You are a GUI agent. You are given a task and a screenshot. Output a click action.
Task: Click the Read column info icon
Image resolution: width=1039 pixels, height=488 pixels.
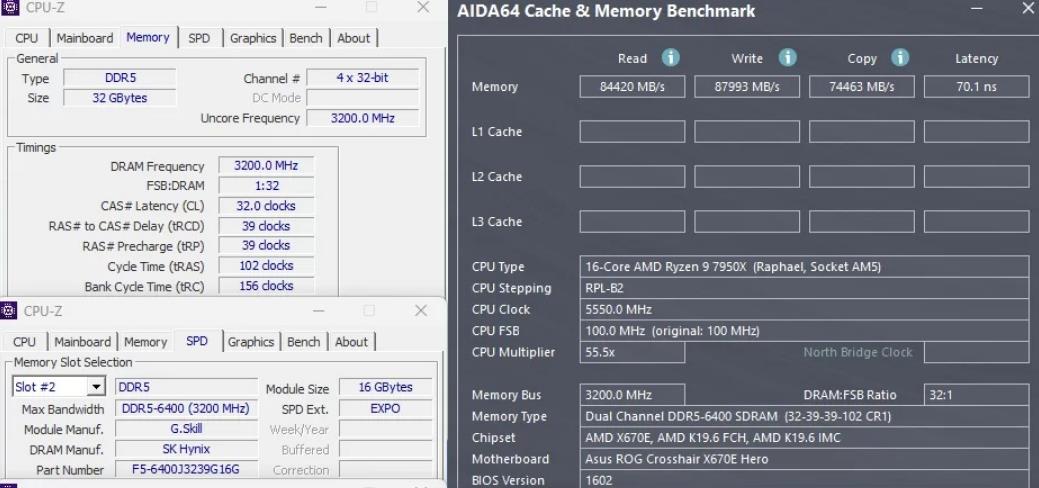[x=670, y=58]
